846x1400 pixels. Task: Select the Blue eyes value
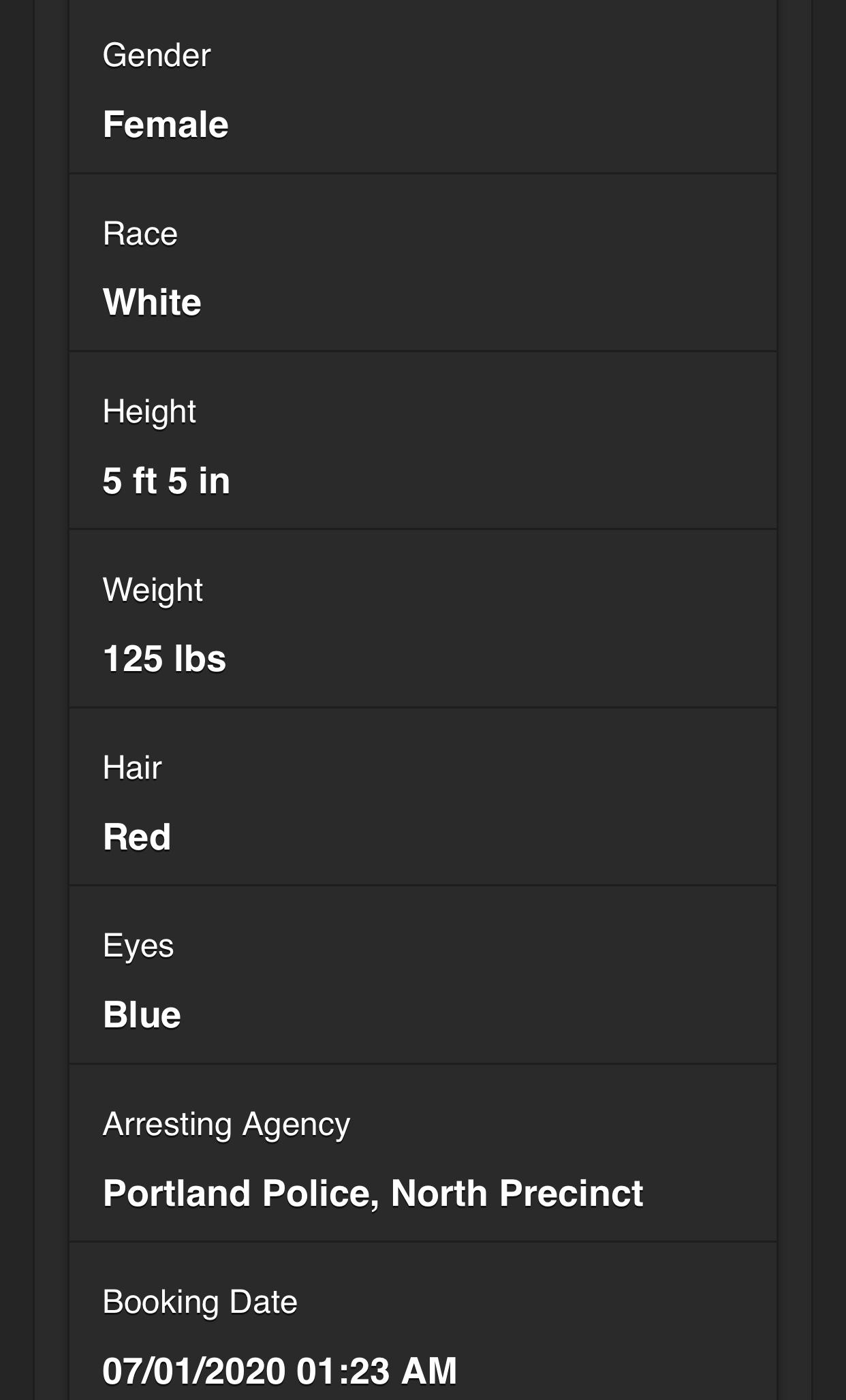coord(142,1015)
